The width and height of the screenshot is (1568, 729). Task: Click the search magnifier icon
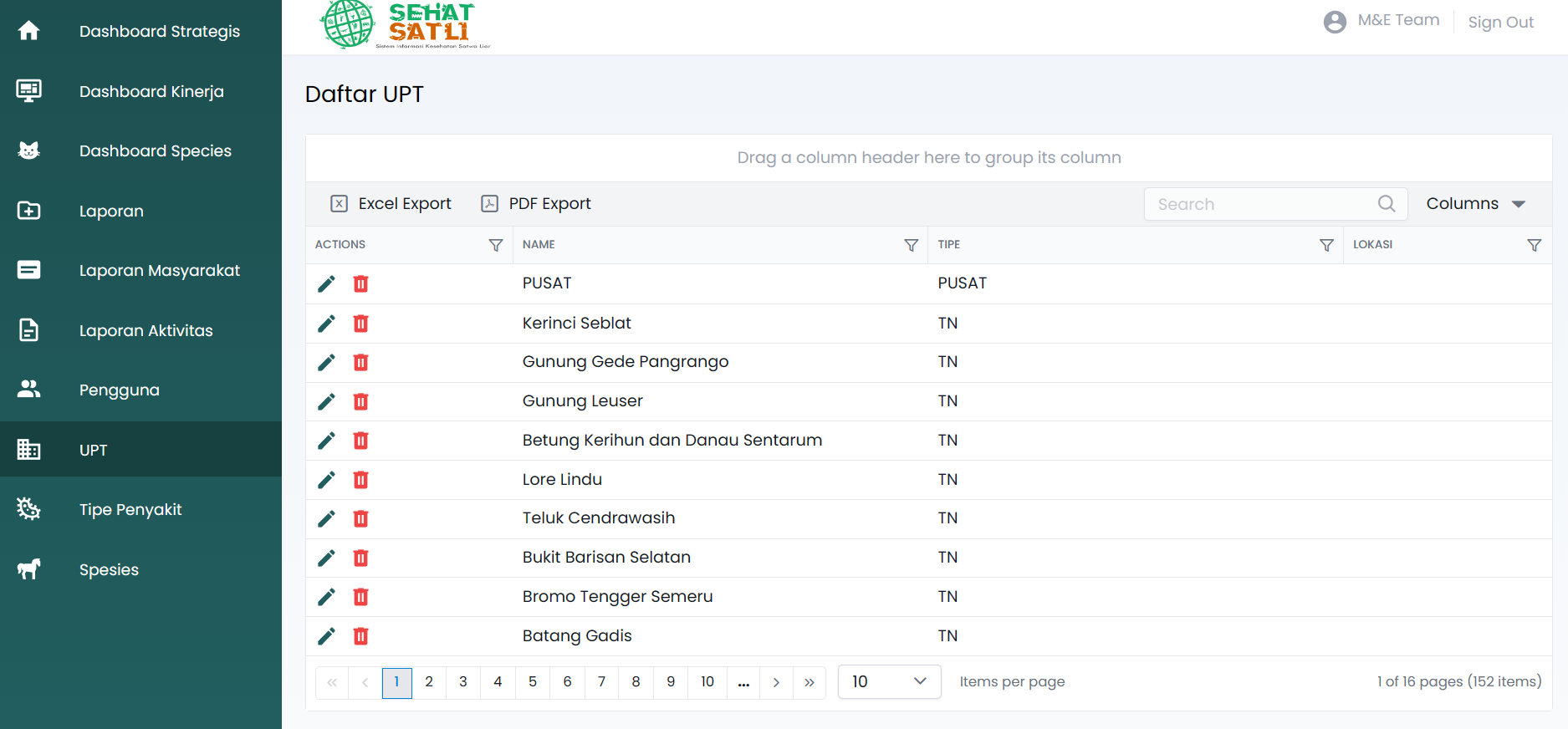(1387, 203)
